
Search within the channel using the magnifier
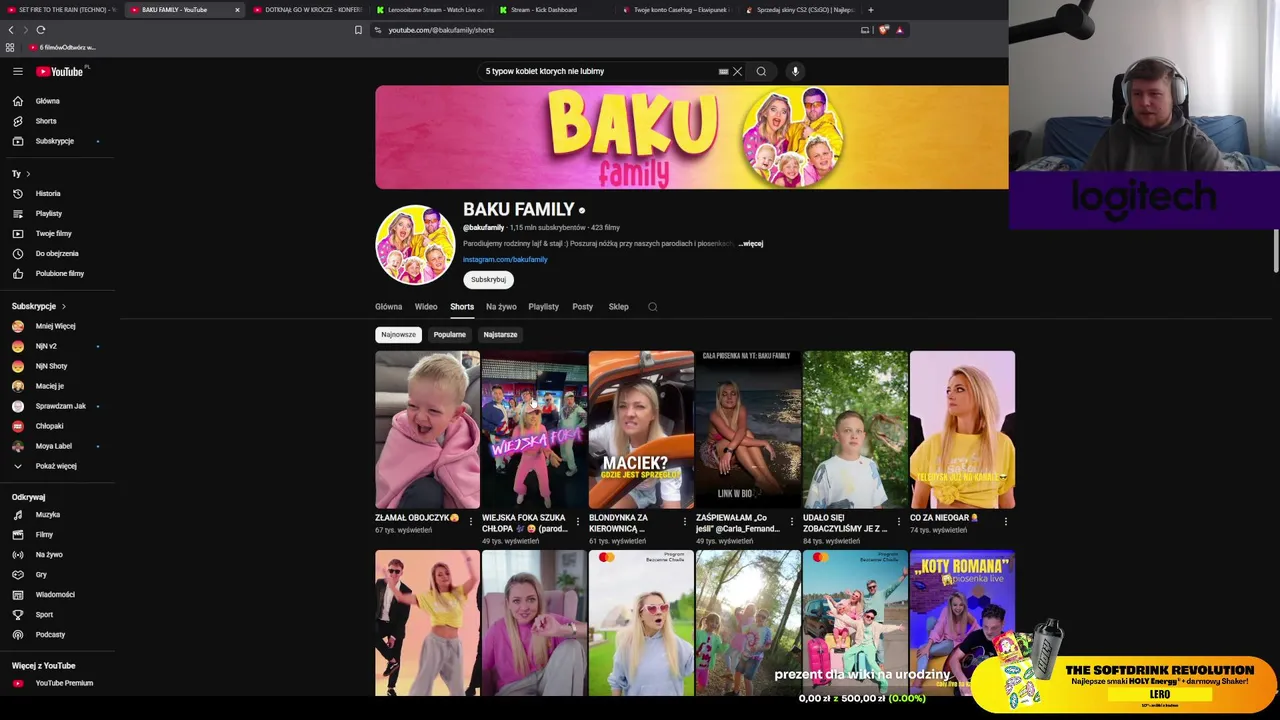pyautogui.click(x=652, y=307)
